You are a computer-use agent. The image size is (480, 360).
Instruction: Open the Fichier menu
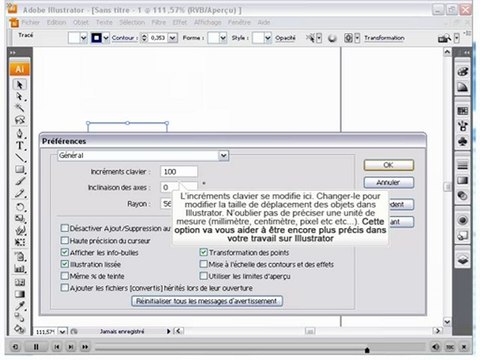point(31,22)
